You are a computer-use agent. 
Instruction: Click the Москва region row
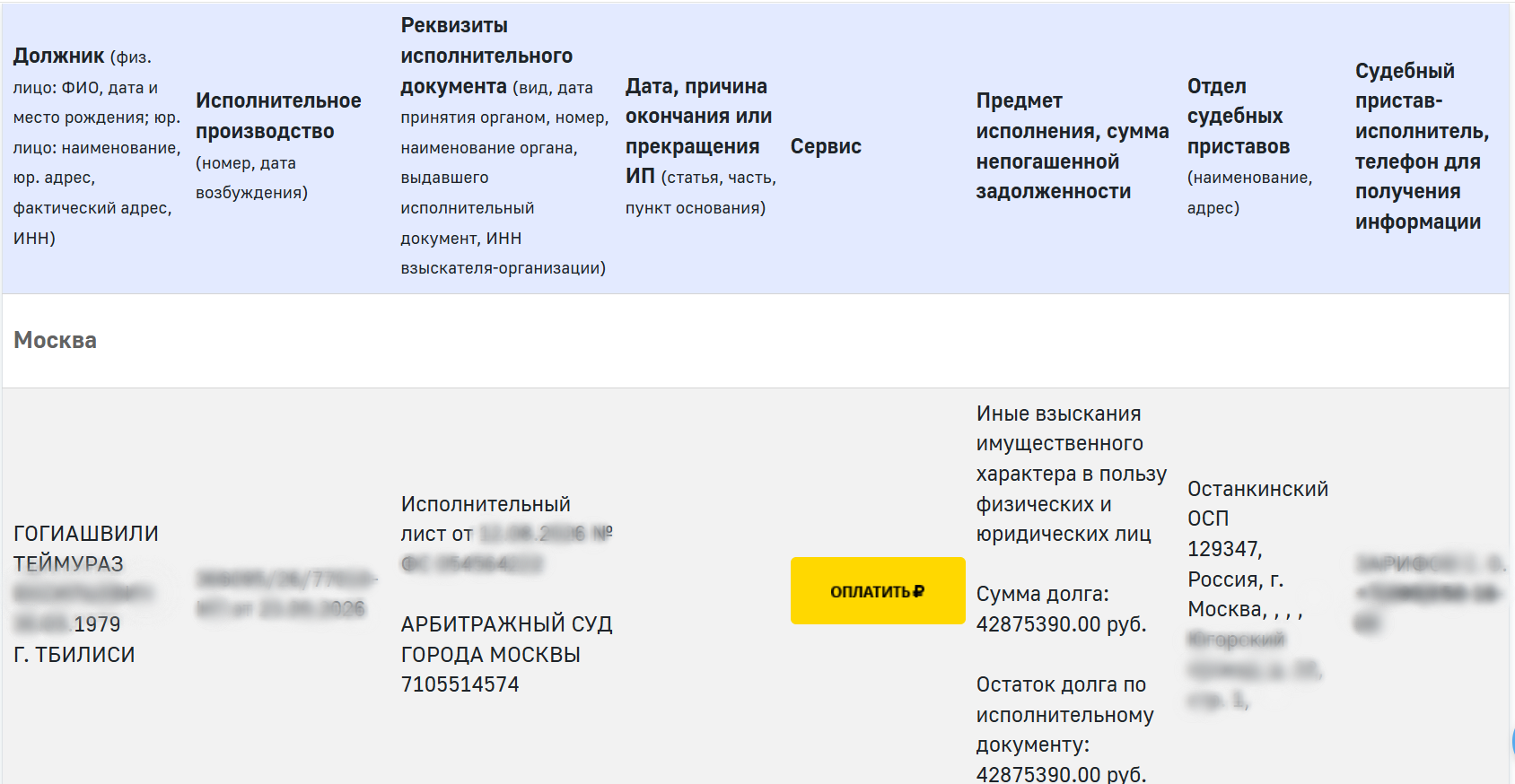click(x=756, y=341)
